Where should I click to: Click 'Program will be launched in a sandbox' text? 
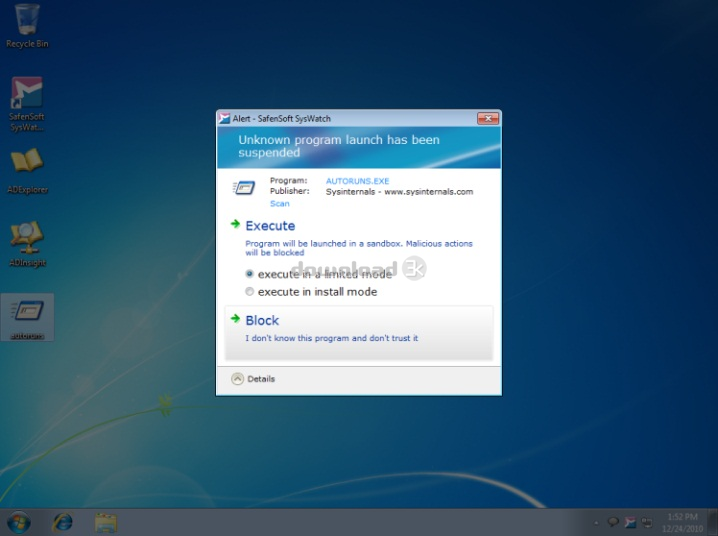(359, 248)
